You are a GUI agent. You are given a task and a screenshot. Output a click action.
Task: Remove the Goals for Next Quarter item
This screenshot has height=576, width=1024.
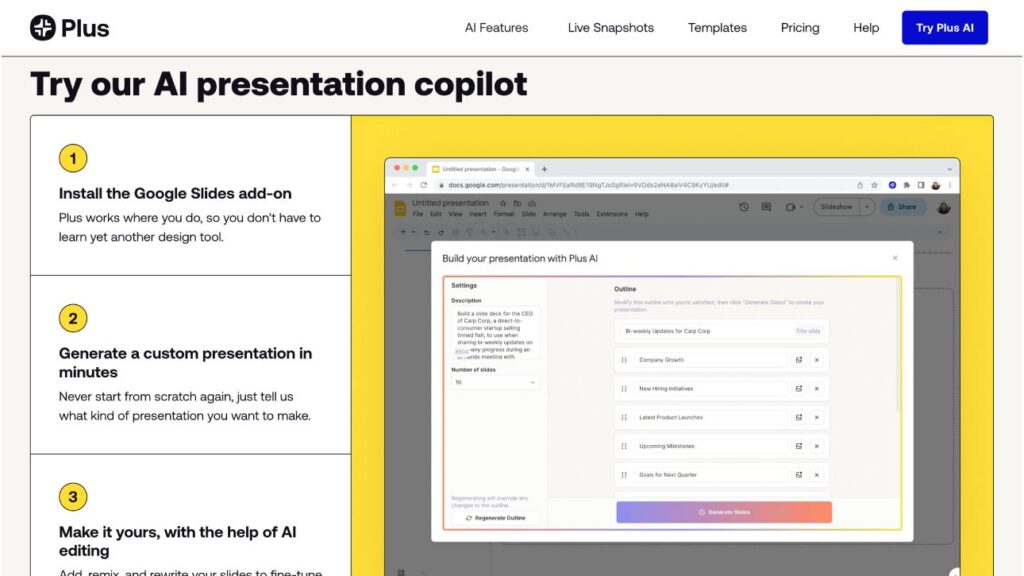click(x=816, y=475)
